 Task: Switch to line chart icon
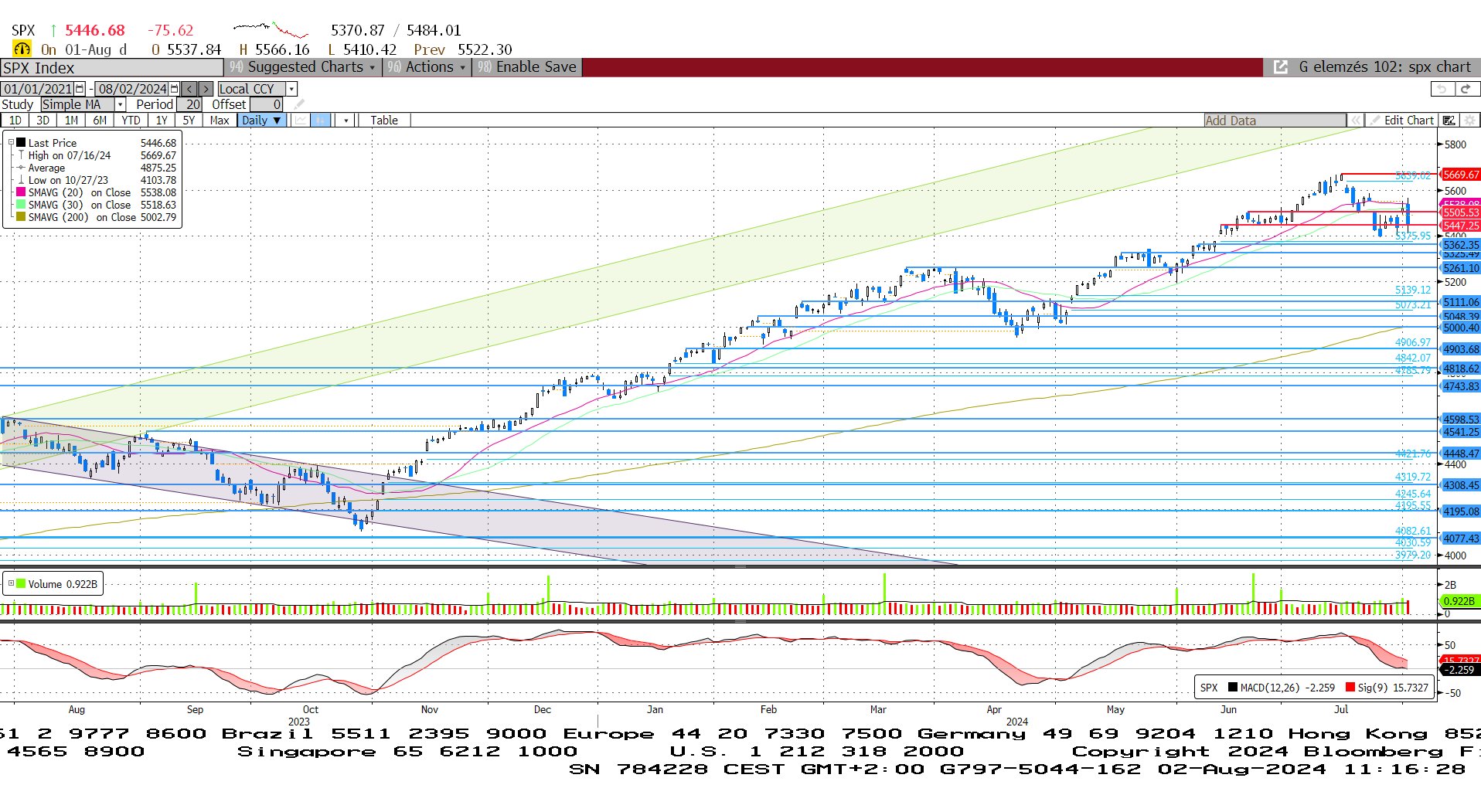[x=300, y=120]
